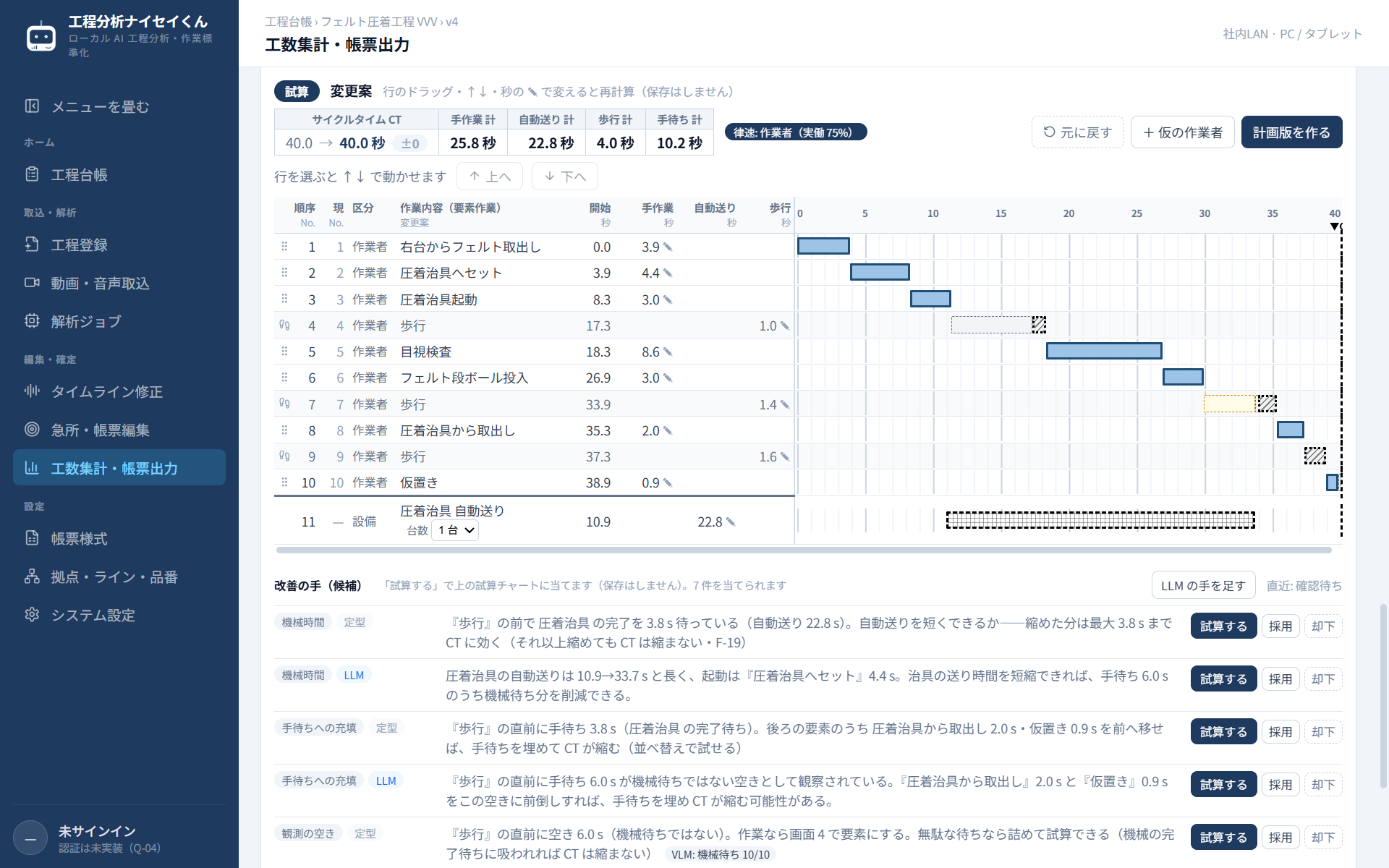
Task: Click the 律速: 作業者 (実働 75%) badge
Action: click(x=795, y=132)
